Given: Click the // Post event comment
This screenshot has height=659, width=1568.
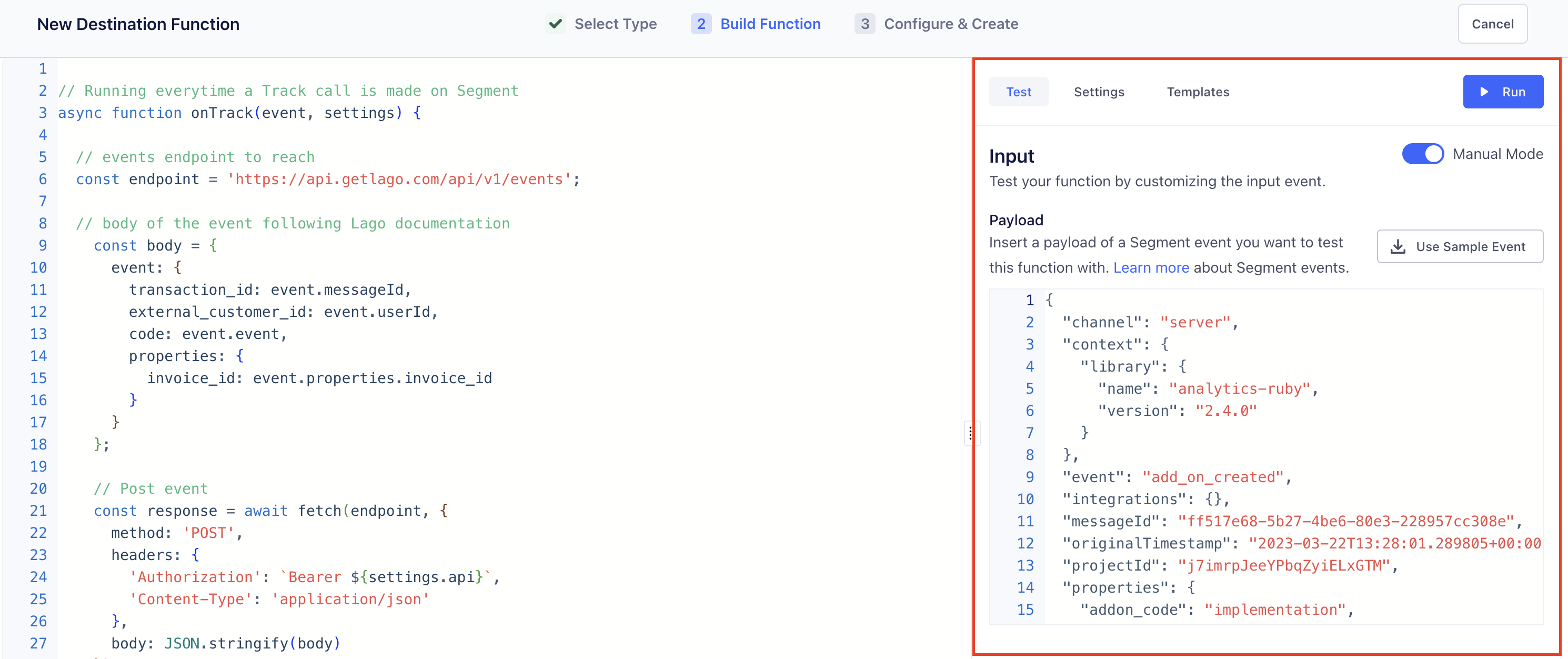Looking at the screenshot, I should (150, 488).
